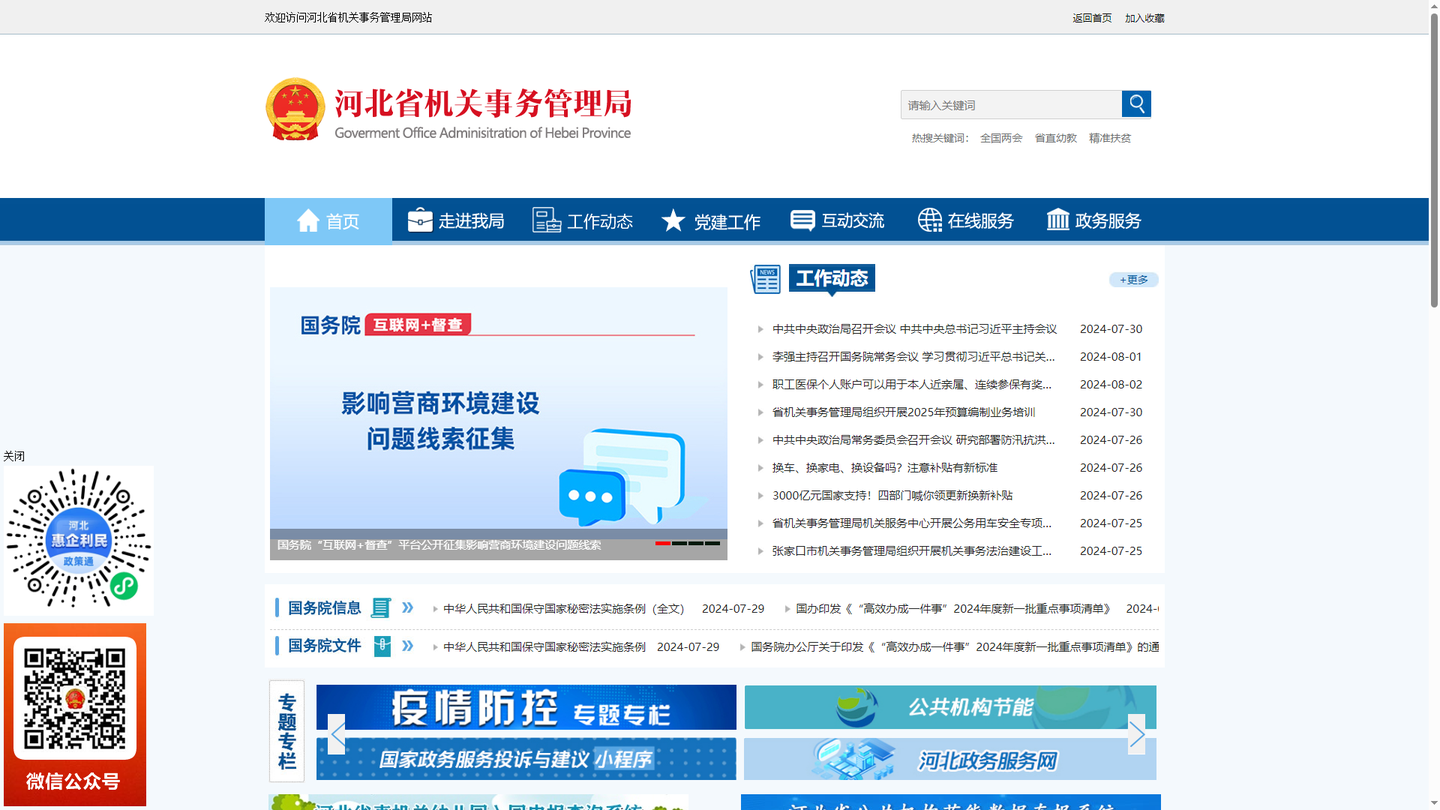Click the slideshow caption 国务院“互联网+督查”平台
The width and height of the screenshot is (1440, 810).
(439, 545)
